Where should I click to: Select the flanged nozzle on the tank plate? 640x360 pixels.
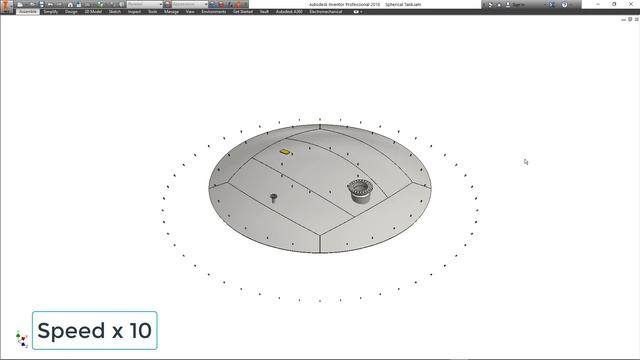[x=360, y=191]
